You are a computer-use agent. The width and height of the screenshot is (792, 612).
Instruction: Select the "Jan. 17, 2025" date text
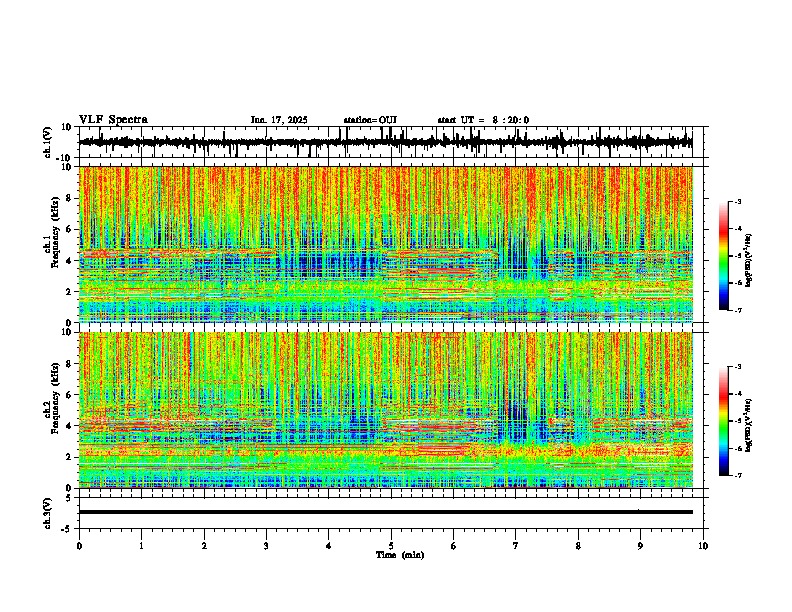pos(279,120)
